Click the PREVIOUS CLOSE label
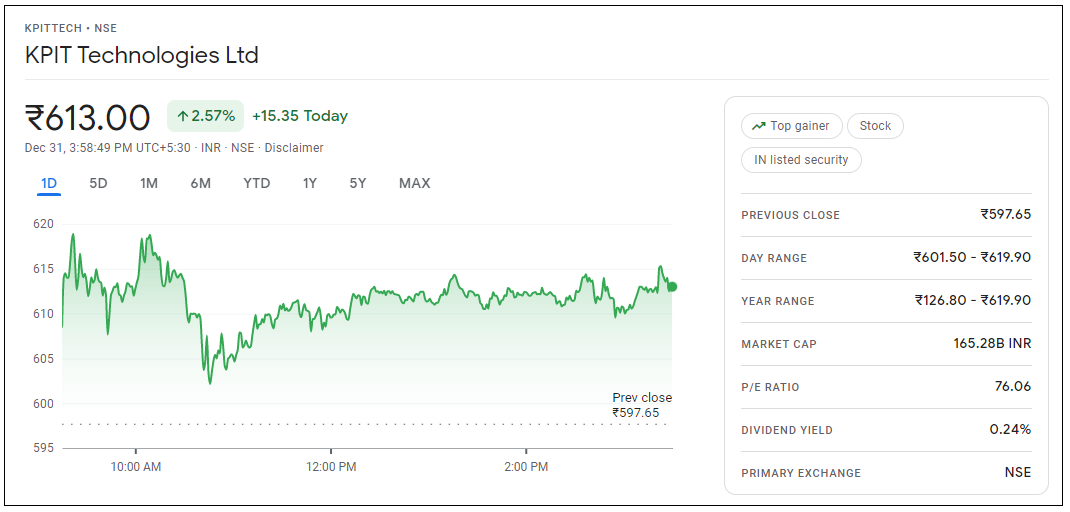Viewport: 1070px width, 512px height. pos(790,215)
